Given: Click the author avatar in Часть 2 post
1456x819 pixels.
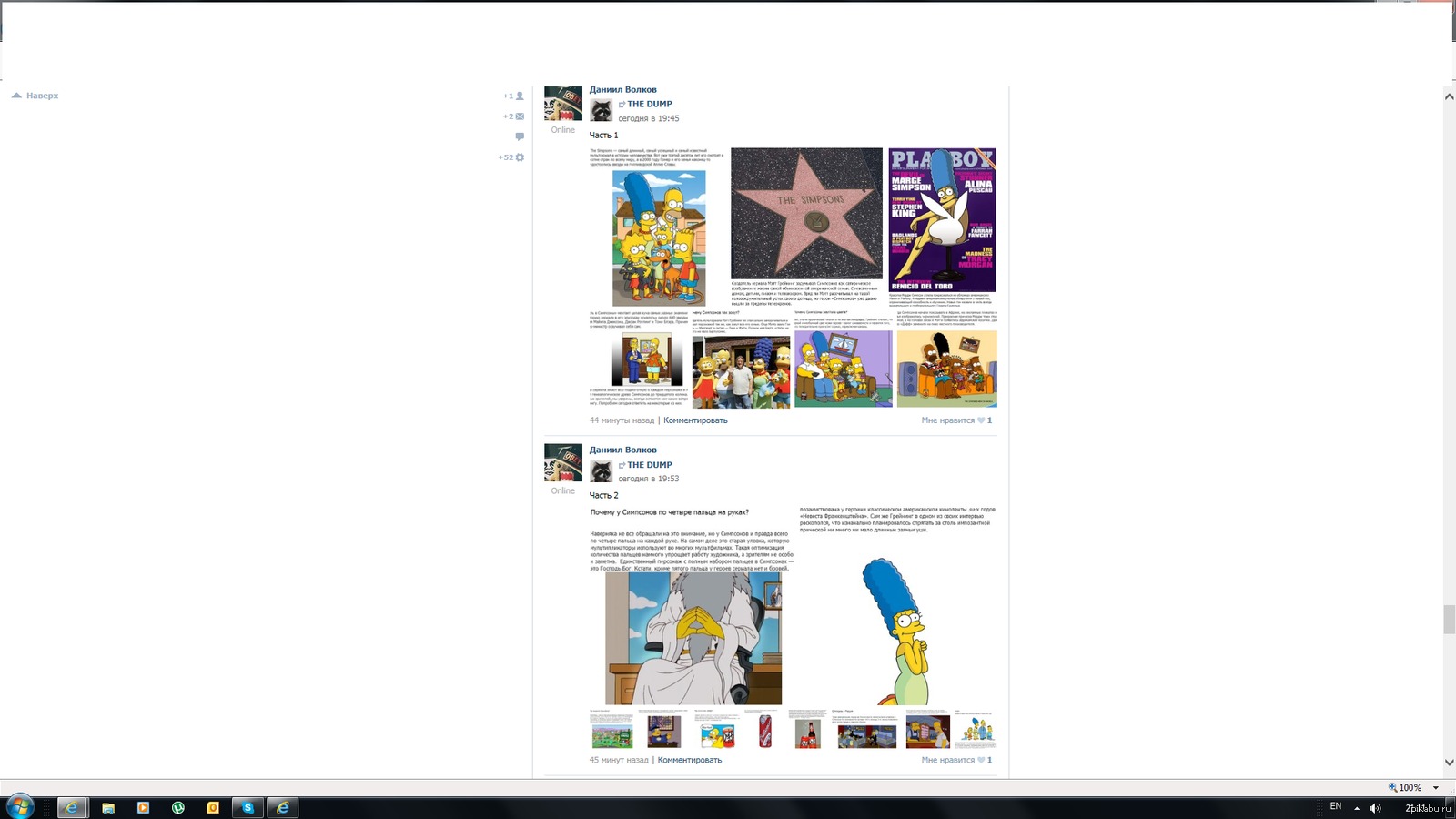Looking at the screenshot, I should pyautogui.click(x=562, y=463).
